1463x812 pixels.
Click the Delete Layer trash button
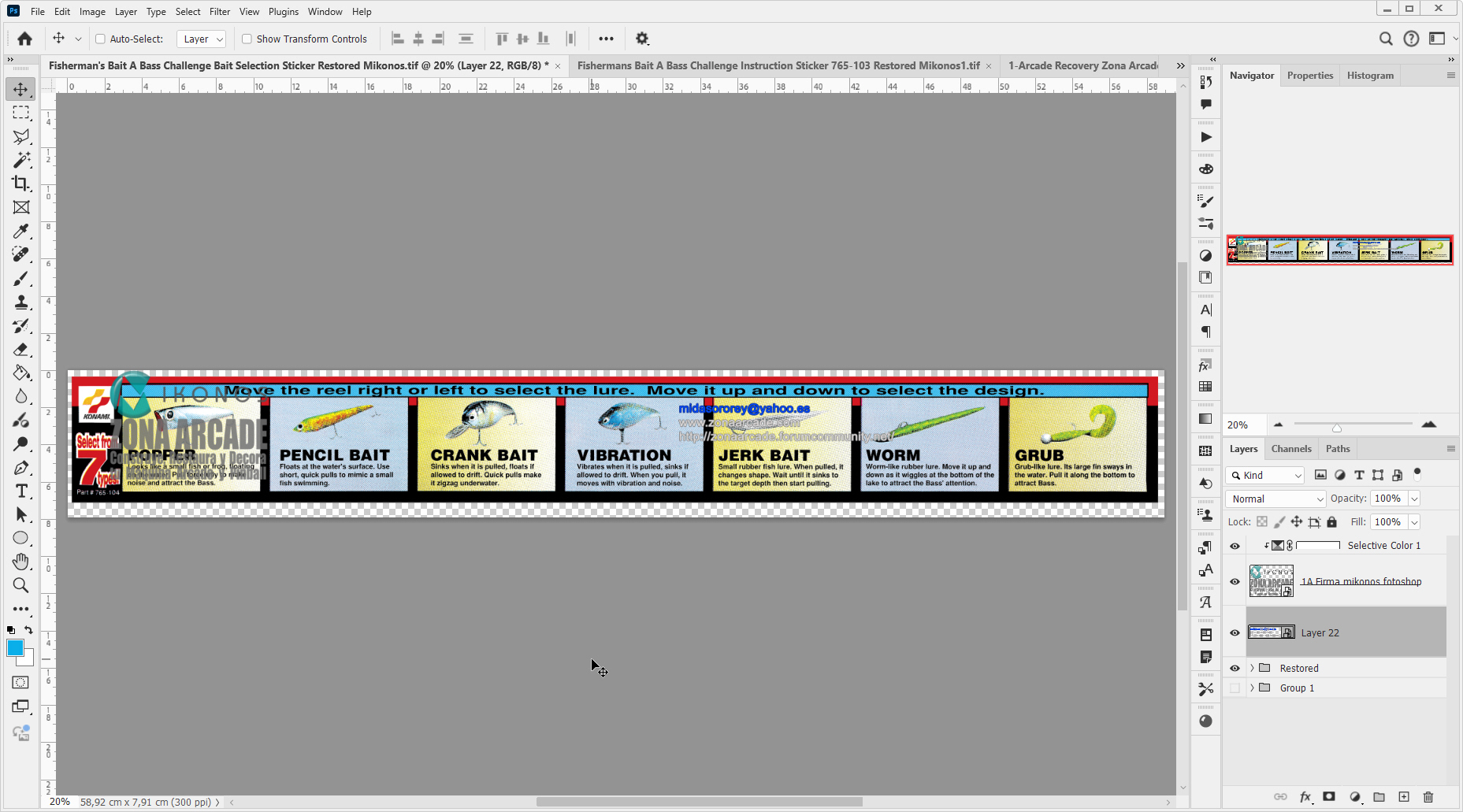(1429, 797)
